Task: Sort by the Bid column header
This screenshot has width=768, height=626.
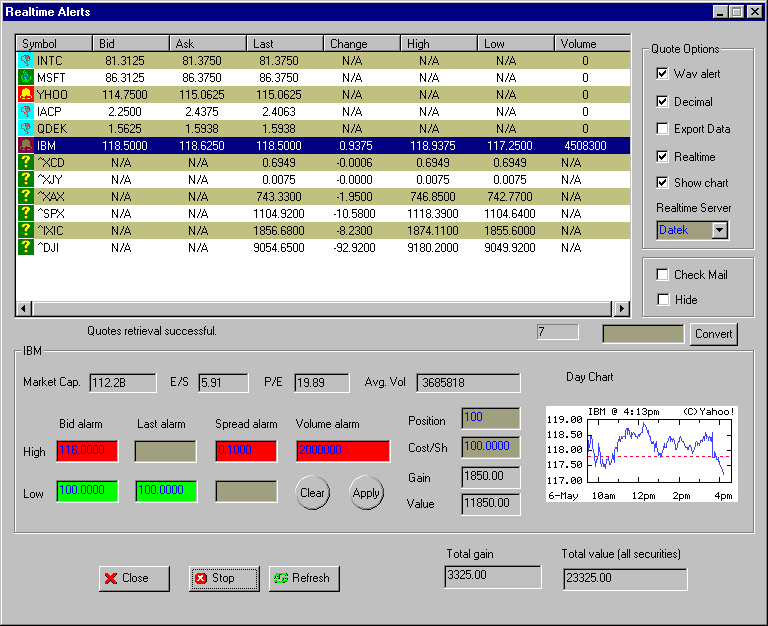Action: [131, 44]
